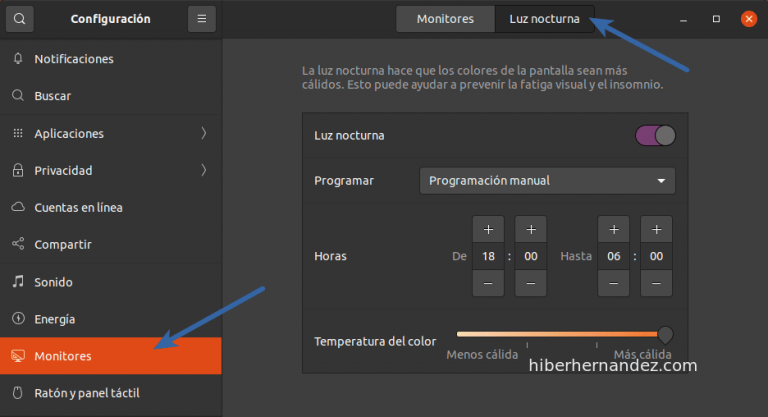Screen dimensions: 768x417
Task: Open the Programación manual dropdown
Action: tap(547, 180)
